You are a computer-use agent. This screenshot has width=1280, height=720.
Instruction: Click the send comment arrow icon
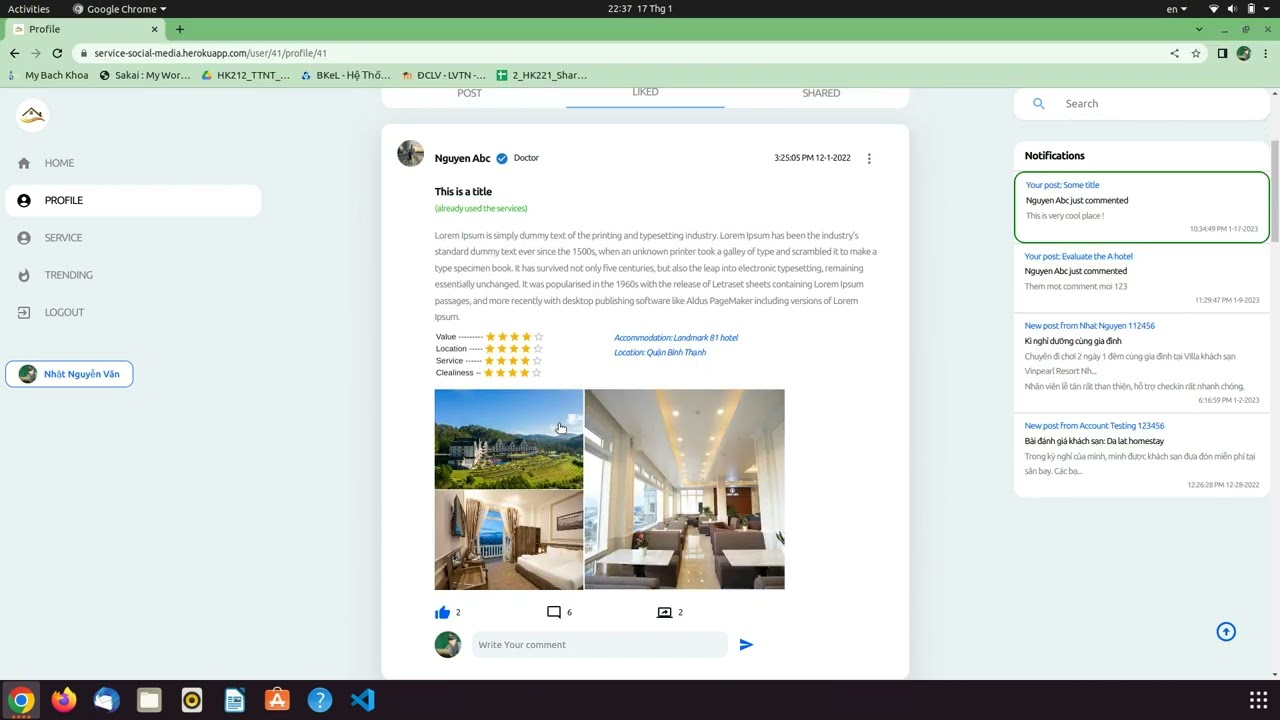(x=746, y=645)
